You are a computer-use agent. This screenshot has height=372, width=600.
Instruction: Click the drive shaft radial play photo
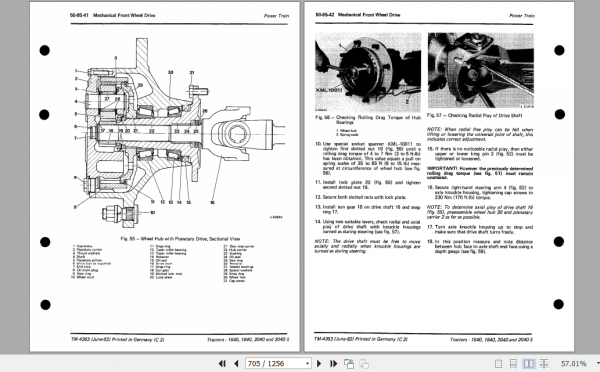481,70
